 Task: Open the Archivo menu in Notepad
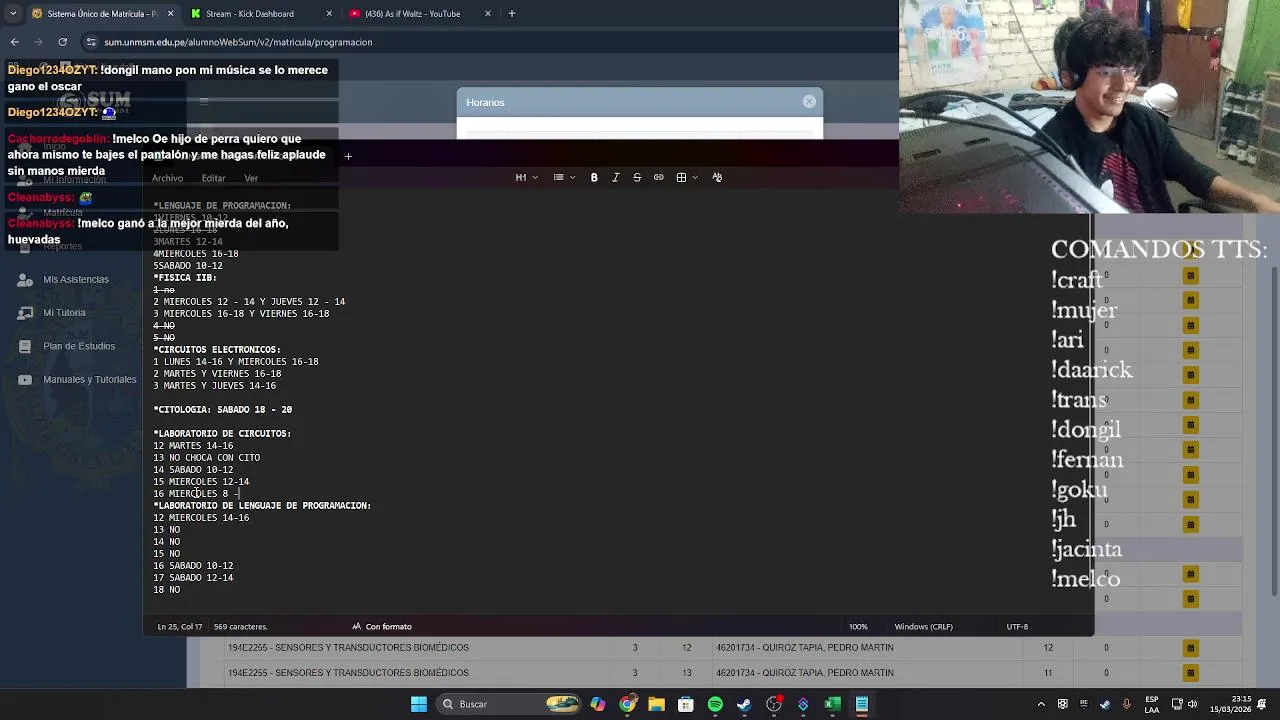tap(167, 178)
